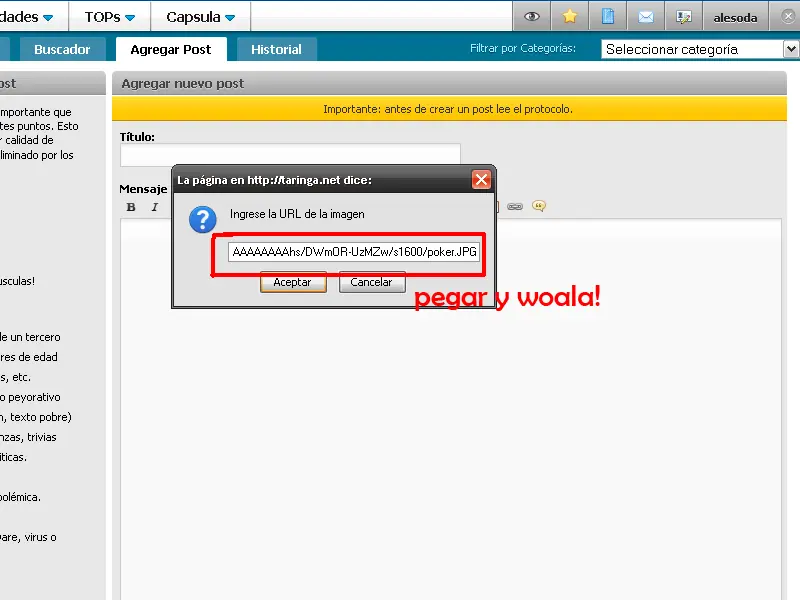The height and width of the screenshot is (600, 800).
Task: Switch to the Buscador tab
Action: coord(62,49)
